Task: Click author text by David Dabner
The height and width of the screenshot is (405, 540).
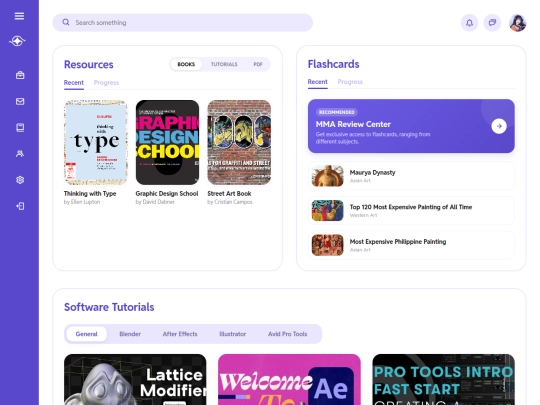Action: click(x=155, y=202)
